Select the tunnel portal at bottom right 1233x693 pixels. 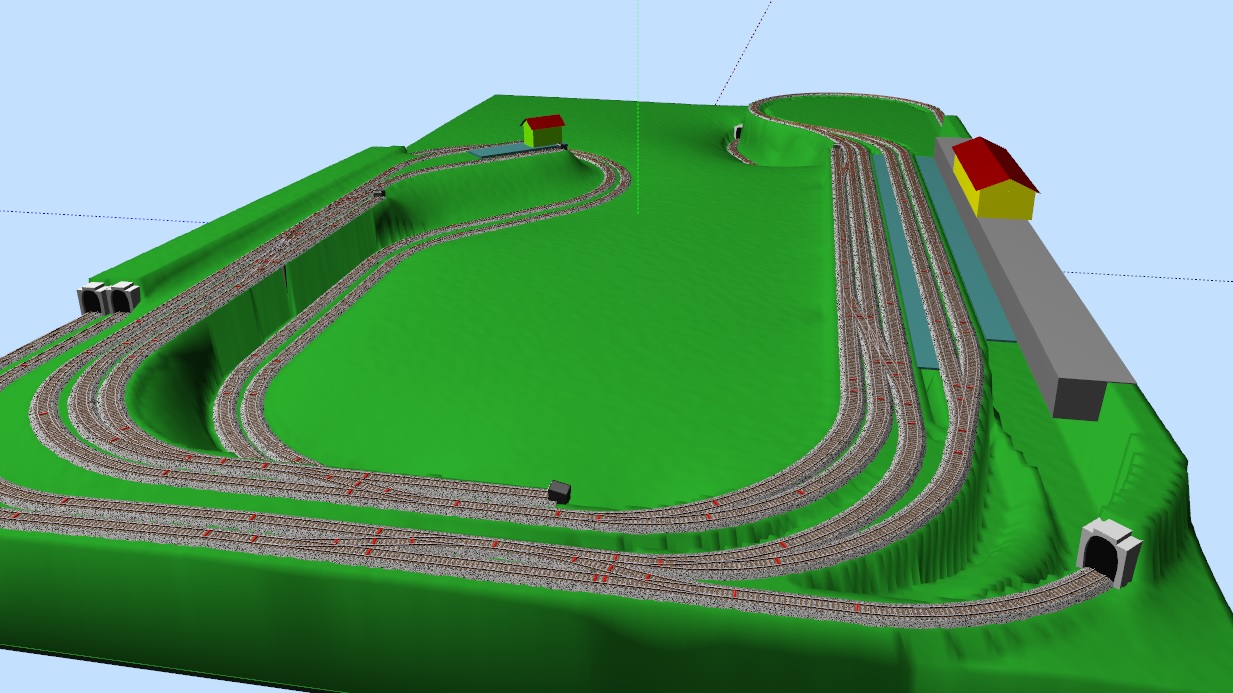click(x=1110, y=552)
